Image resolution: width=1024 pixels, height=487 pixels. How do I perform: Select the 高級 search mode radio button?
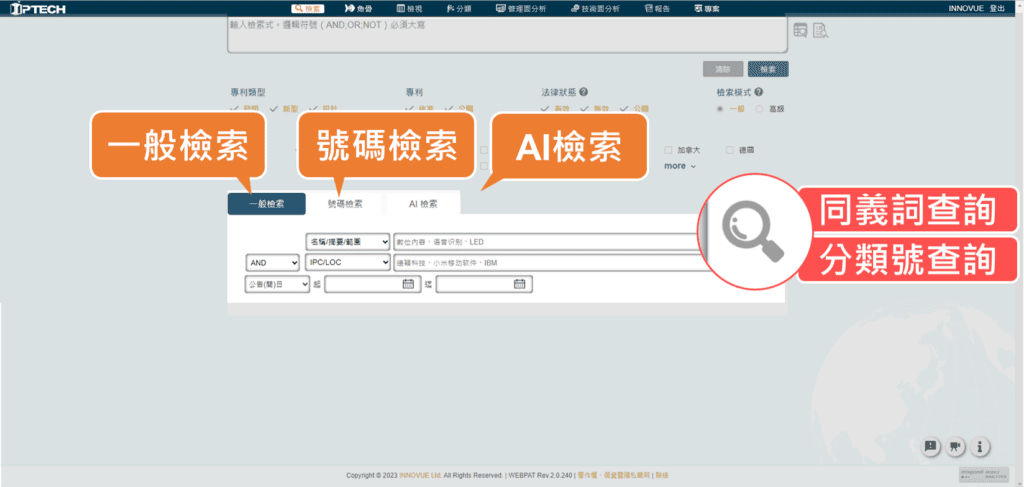click(760, 108)
